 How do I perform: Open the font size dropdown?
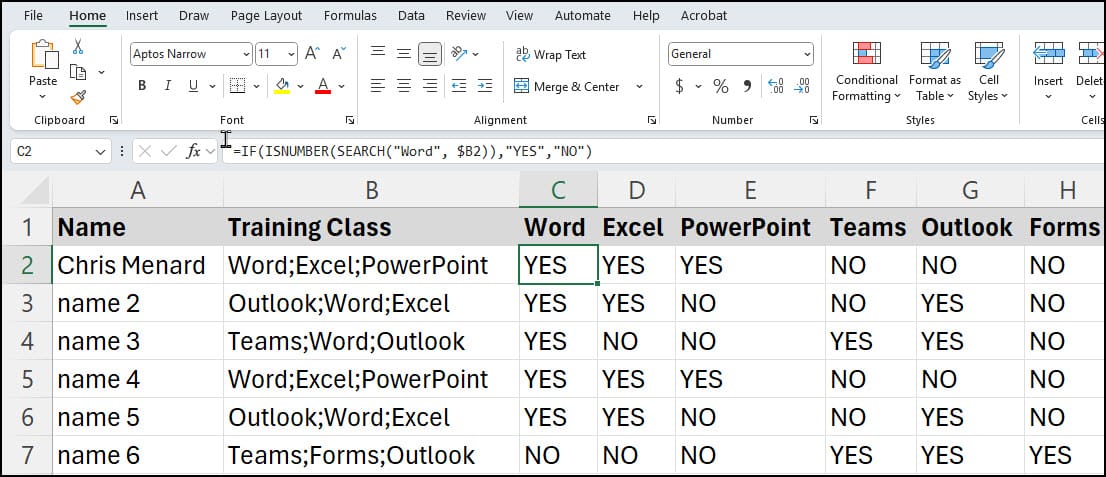click(292, 54)
